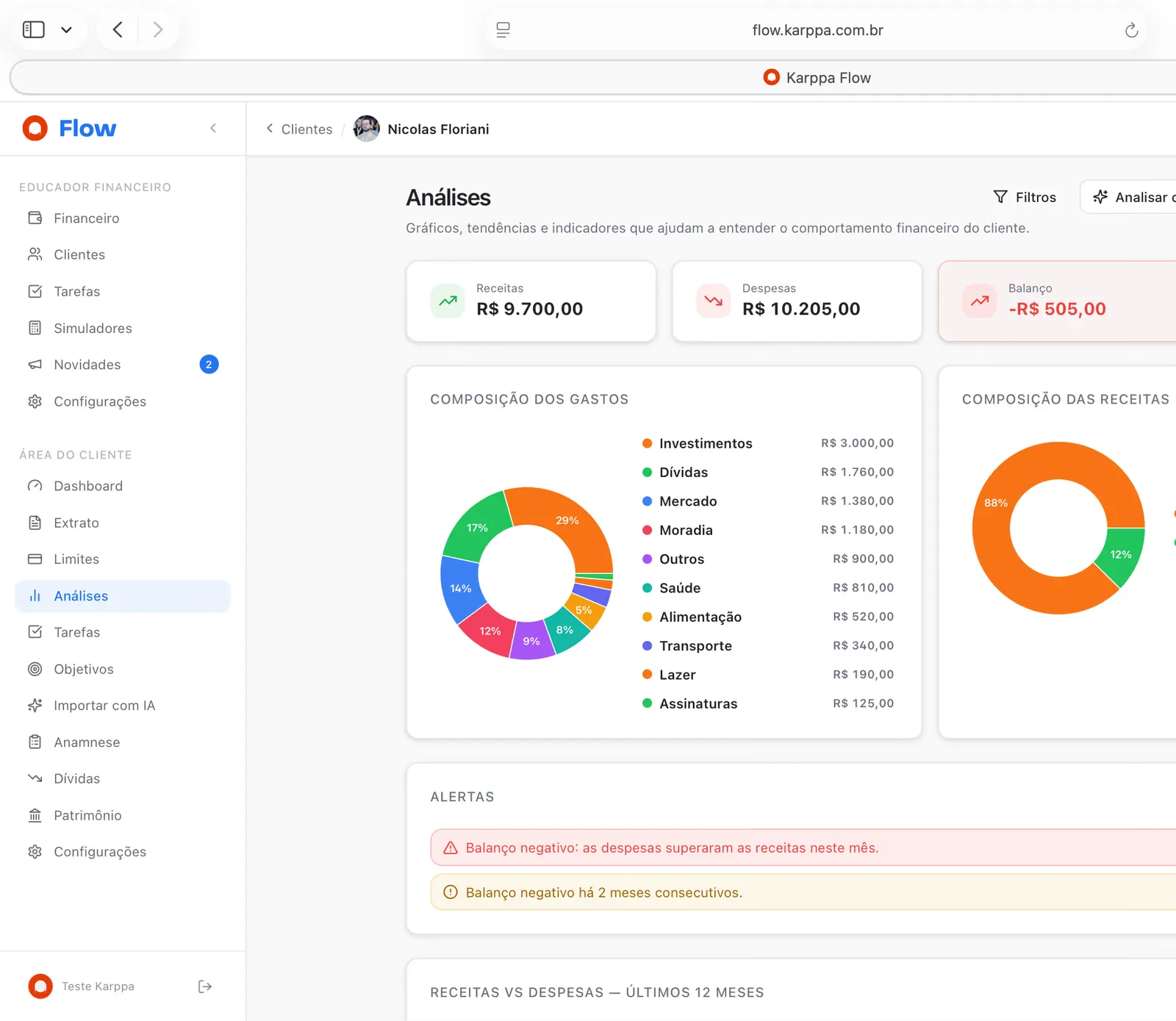Click the logout icon next to Teste Karppa

[x=205, y=986]
